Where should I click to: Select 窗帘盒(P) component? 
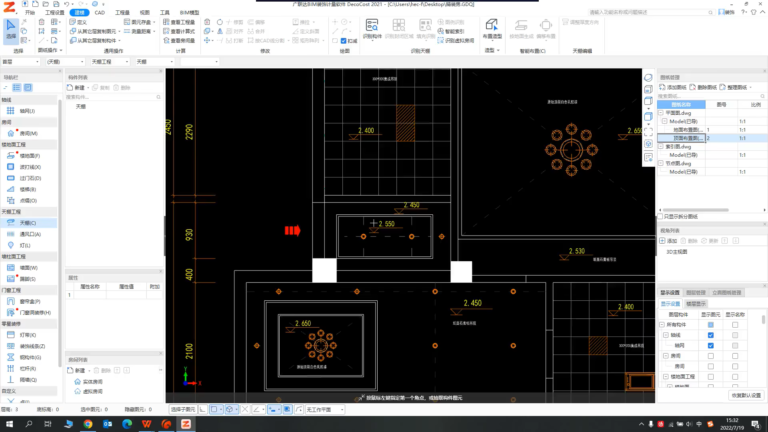click(24, 302)
